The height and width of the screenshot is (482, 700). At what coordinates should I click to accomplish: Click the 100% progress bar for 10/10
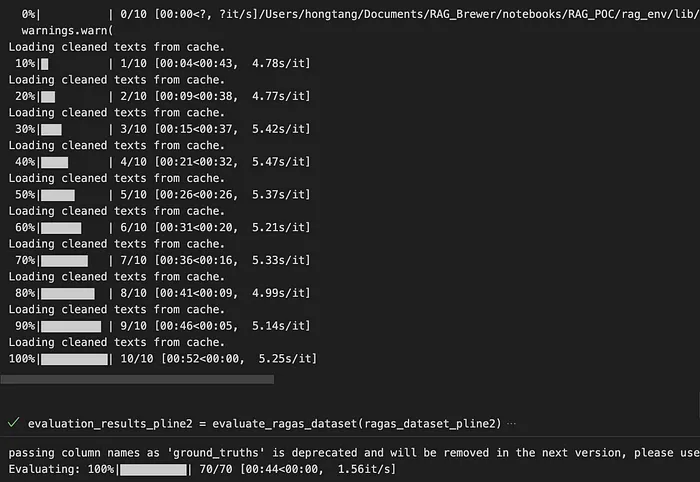point(74,359)
